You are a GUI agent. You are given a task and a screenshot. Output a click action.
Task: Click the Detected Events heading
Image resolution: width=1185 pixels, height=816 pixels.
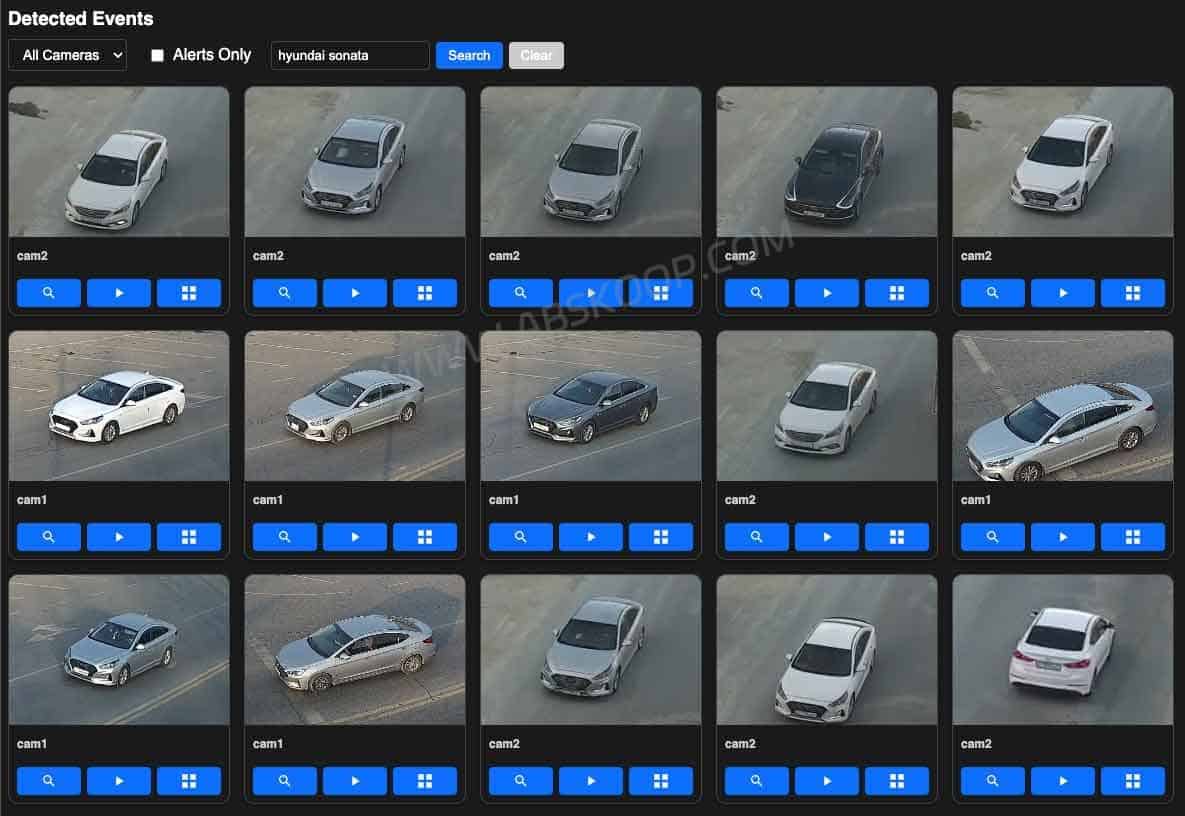click(81, 18)
